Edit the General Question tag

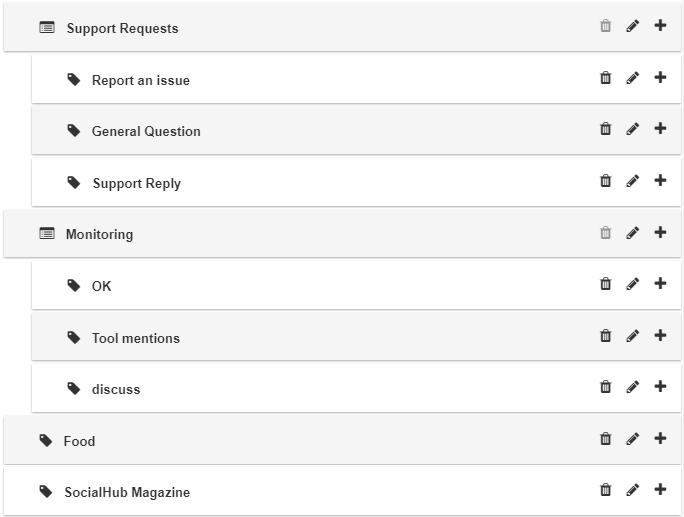[632, 129]
